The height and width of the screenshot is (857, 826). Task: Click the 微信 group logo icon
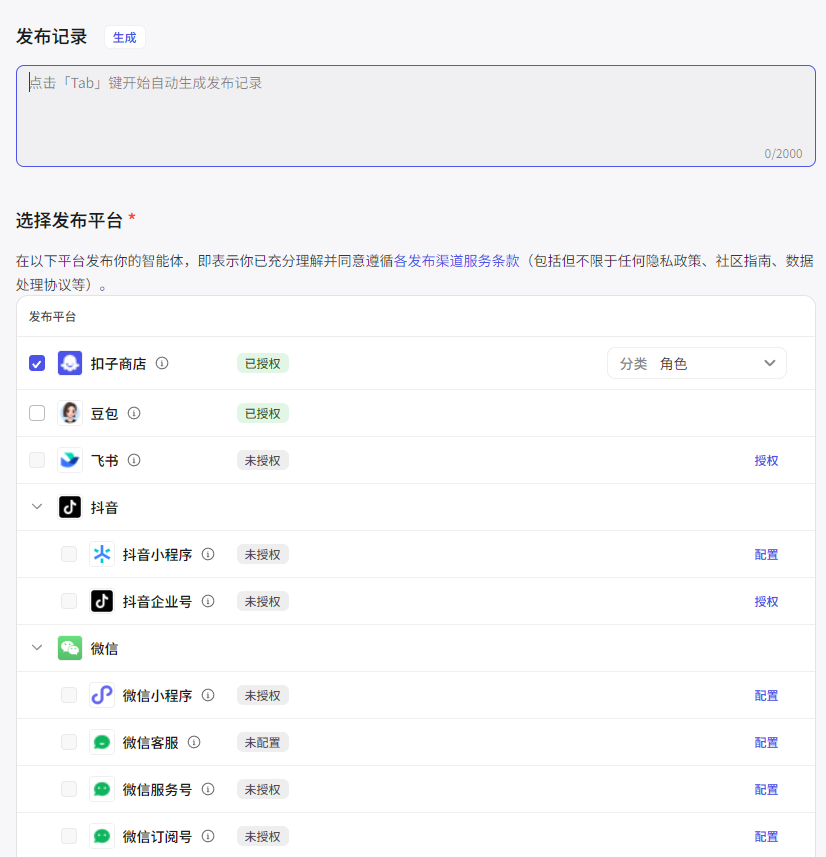click(70, 648)
